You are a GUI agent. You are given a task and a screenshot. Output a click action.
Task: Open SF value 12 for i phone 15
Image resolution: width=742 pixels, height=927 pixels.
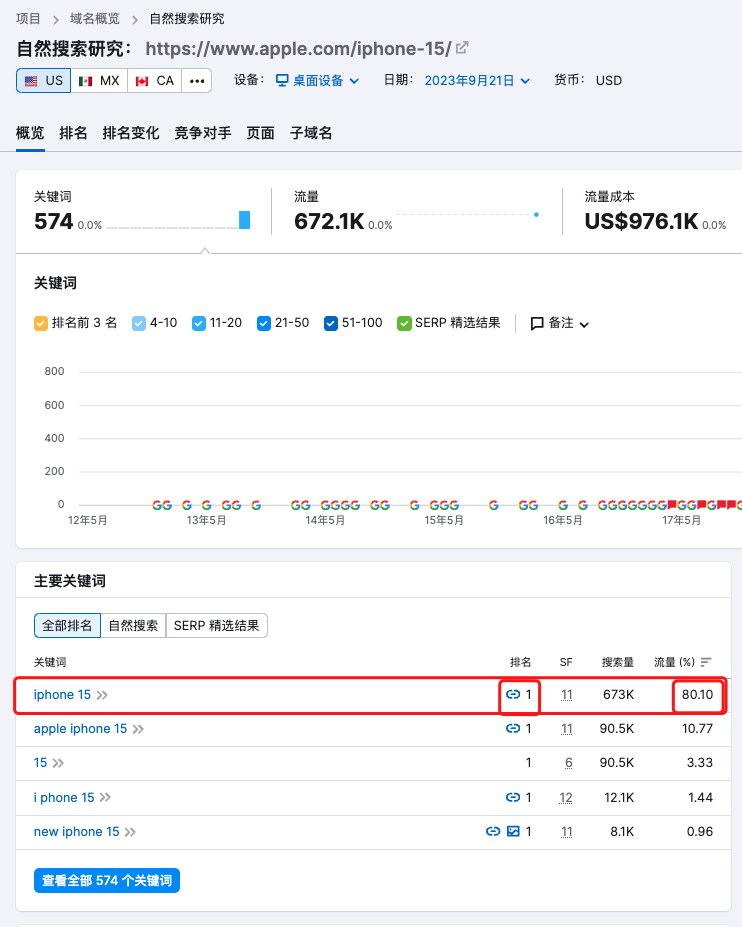pyautogui.click(x=566, y=798)
